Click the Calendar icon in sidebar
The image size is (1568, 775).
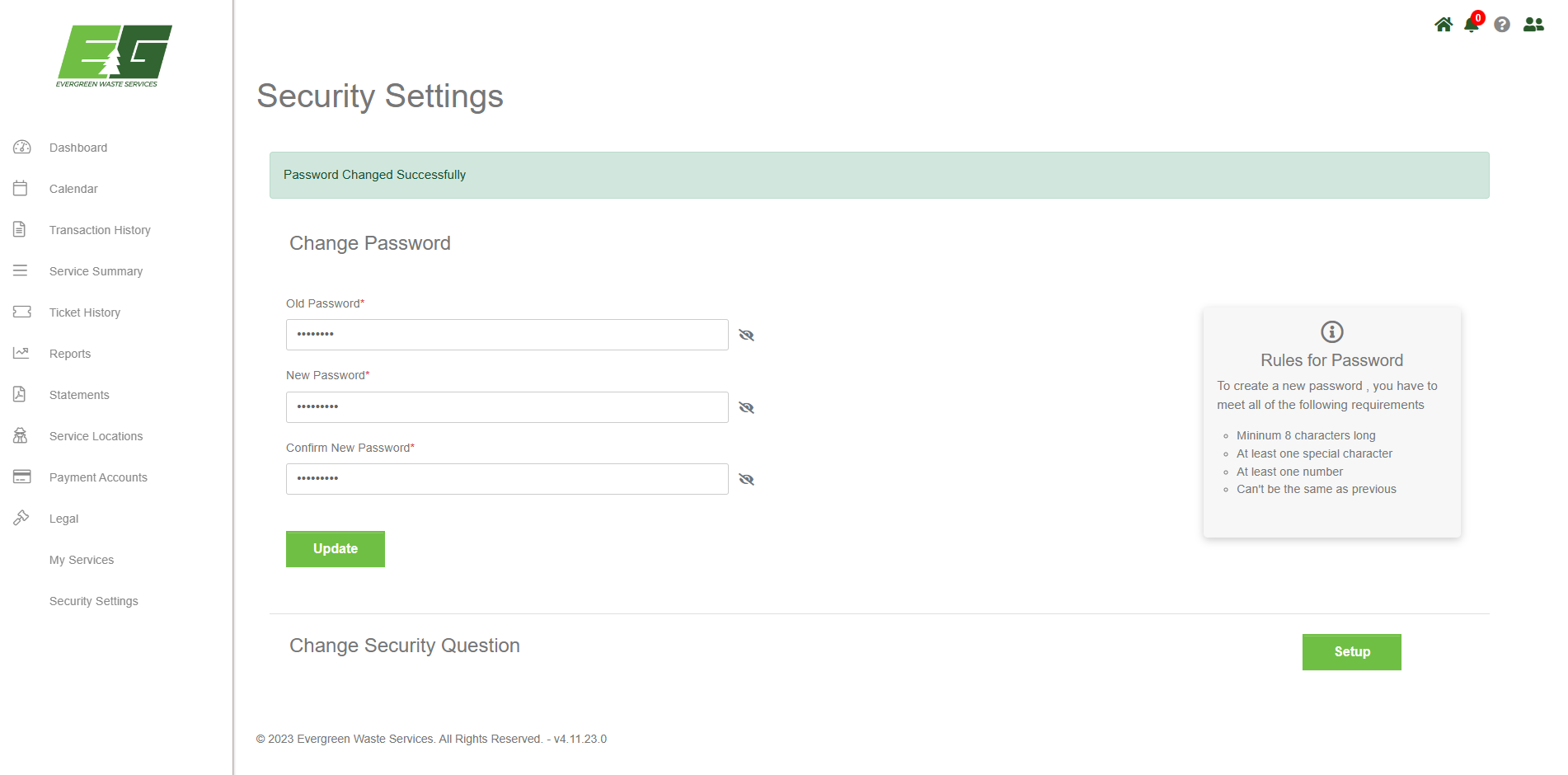[21, 189]
